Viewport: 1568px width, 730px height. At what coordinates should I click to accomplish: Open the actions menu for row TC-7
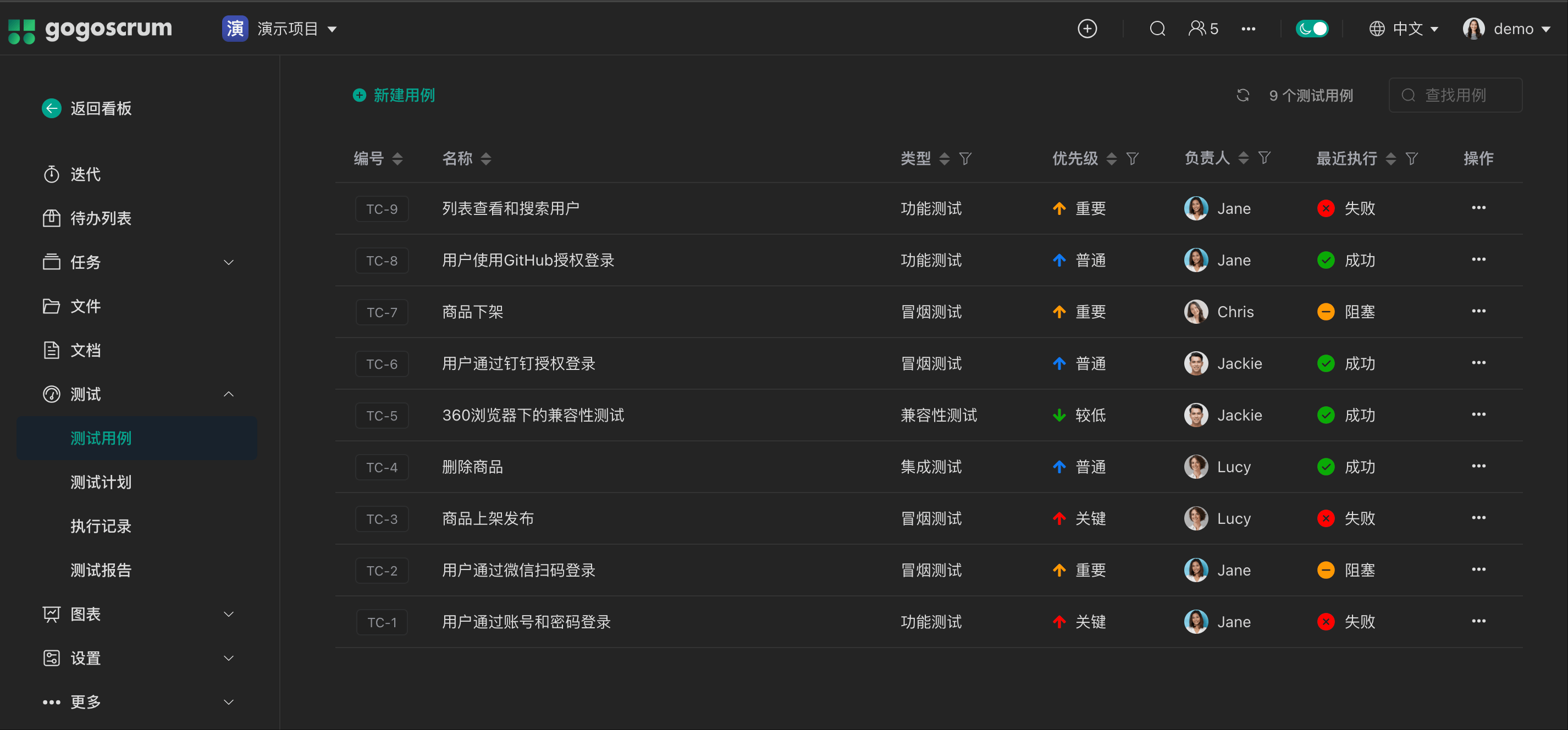(1478, 311)
